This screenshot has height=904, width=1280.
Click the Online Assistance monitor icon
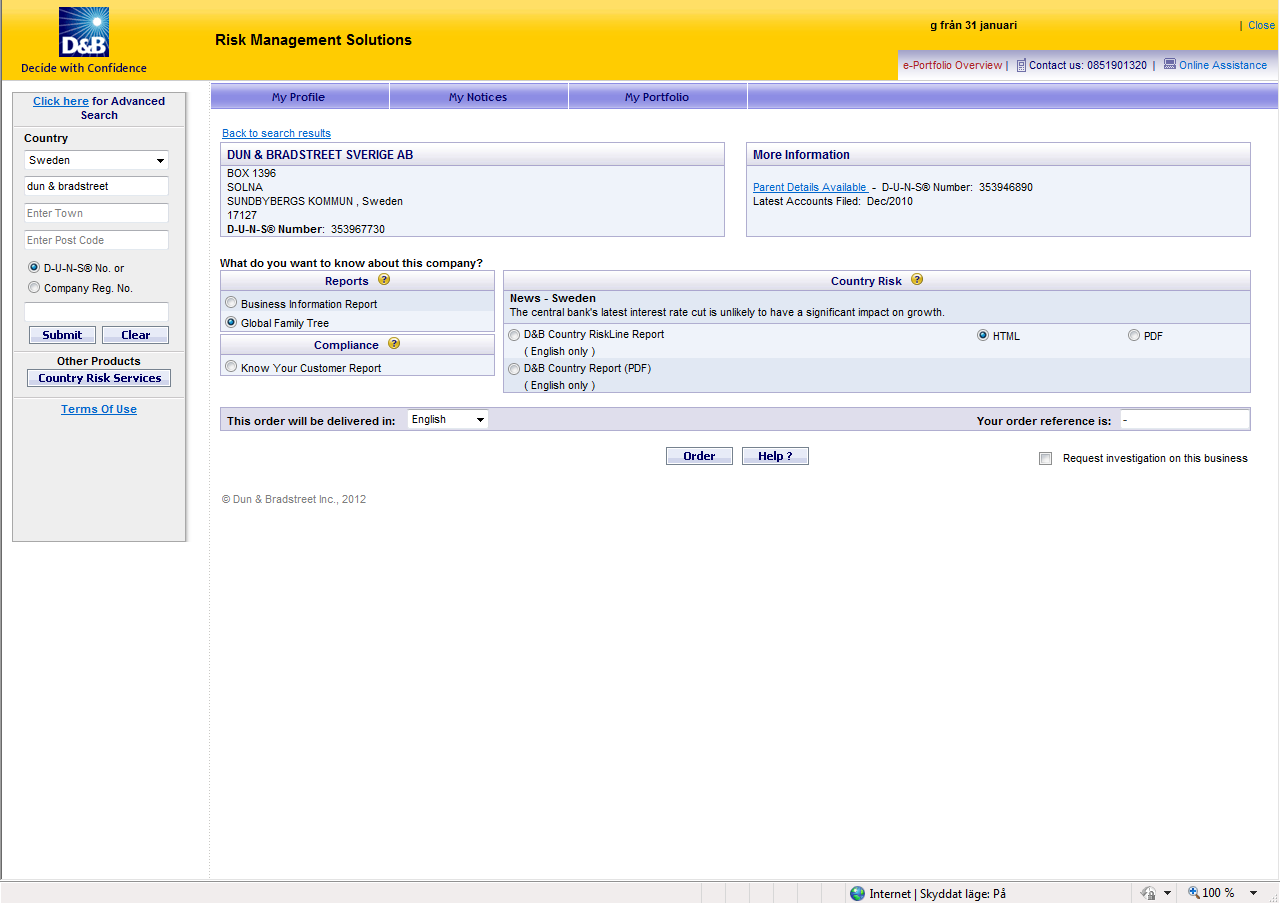(x=1170, y=64)
